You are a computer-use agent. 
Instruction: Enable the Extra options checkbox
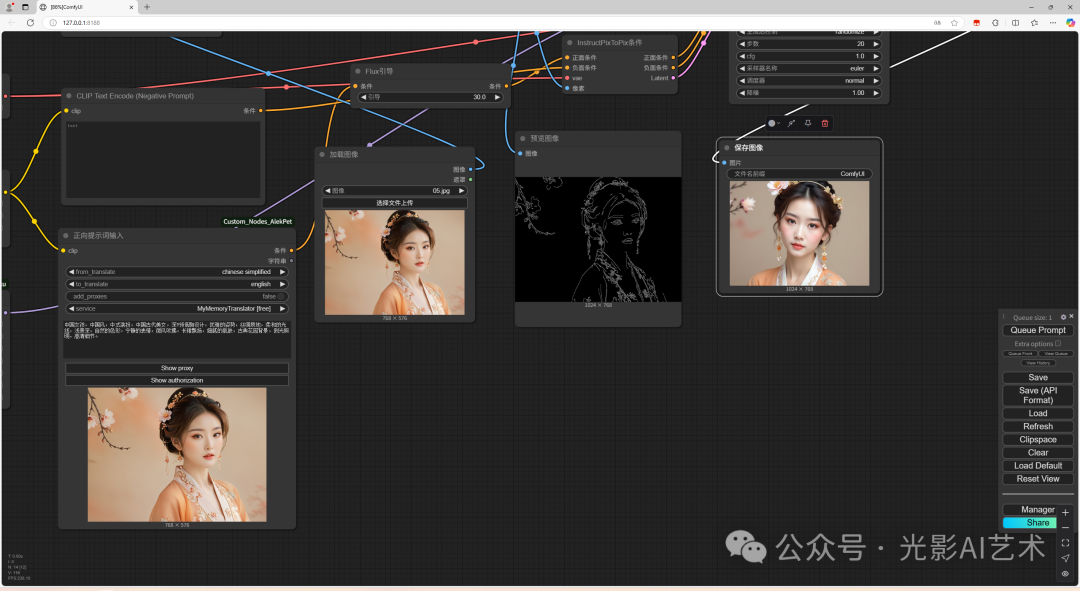(1058, 343)
